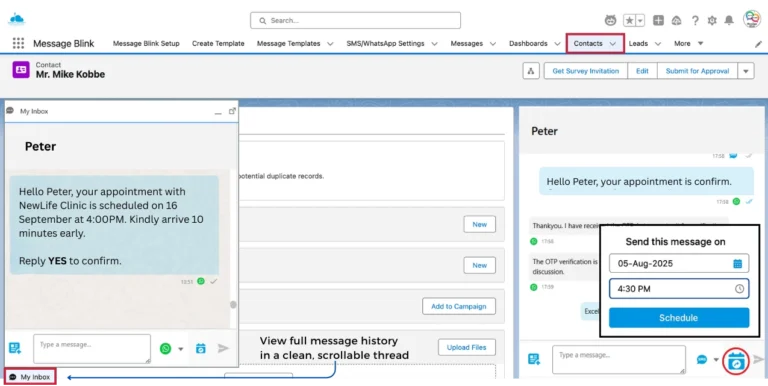Go to the Messages tab

467,43
